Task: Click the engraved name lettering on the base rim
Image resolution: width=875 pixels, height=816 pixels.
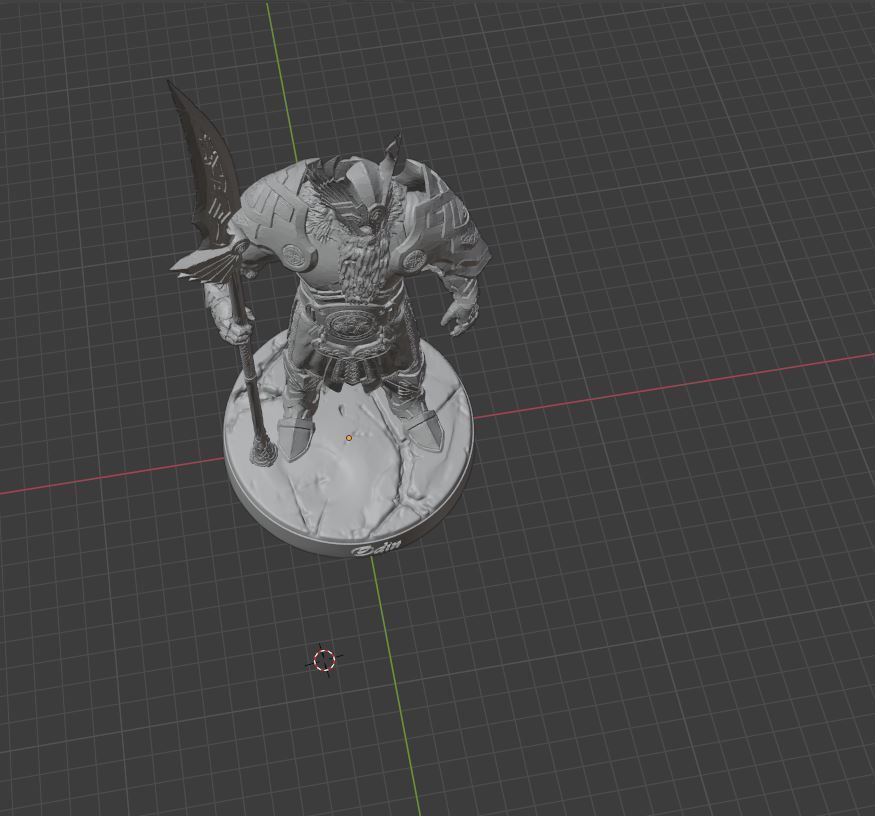Action: coord(376,547)
